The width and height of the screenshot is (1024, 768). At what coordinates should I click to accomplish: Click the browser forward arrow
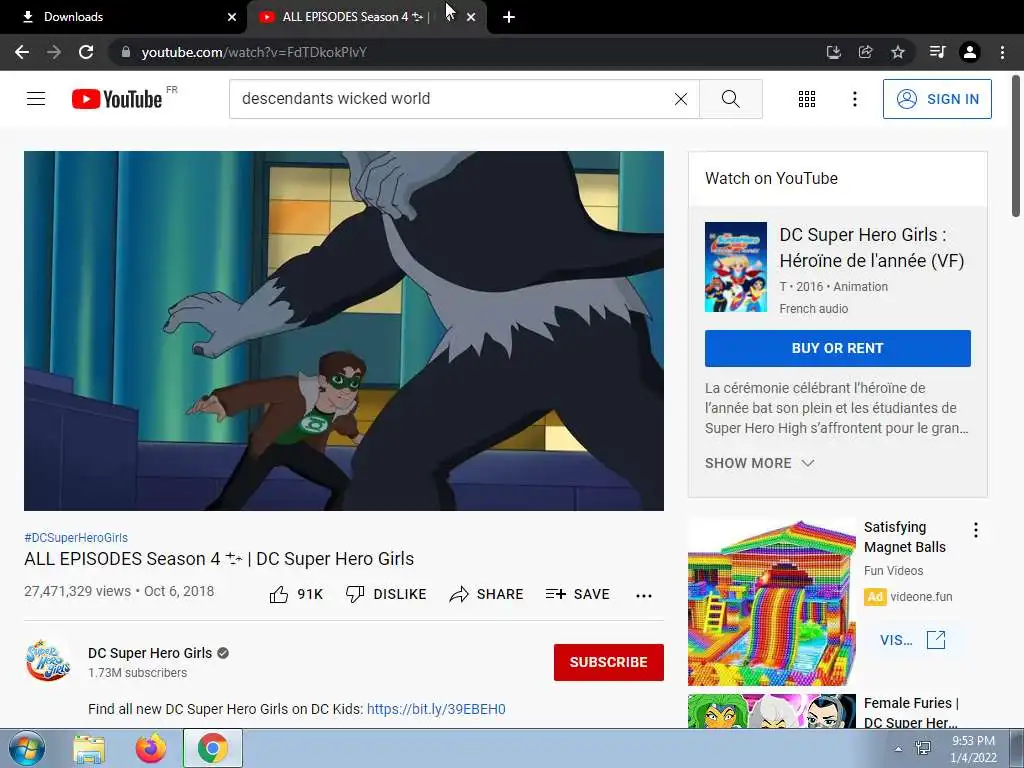54,52
